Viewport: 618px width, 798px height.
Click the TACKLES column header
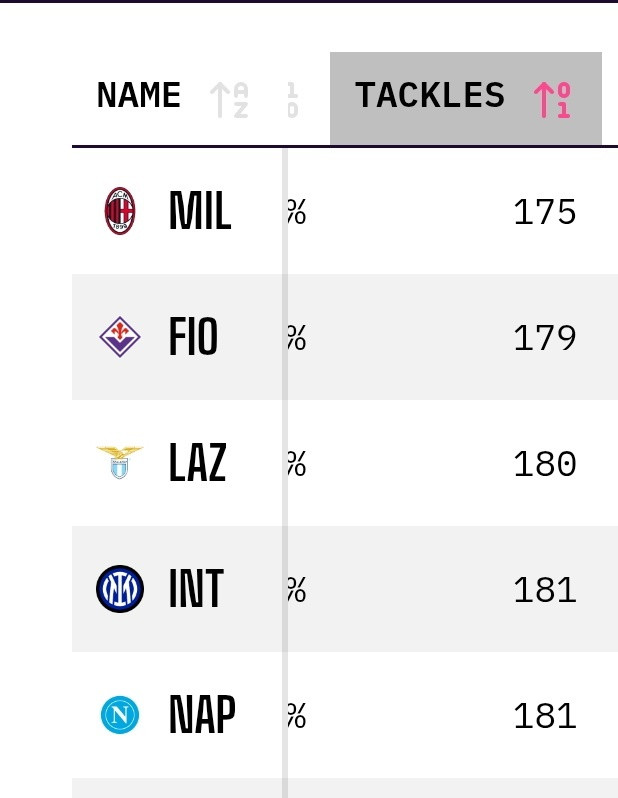pyautogui.click(x=430, y=96)
